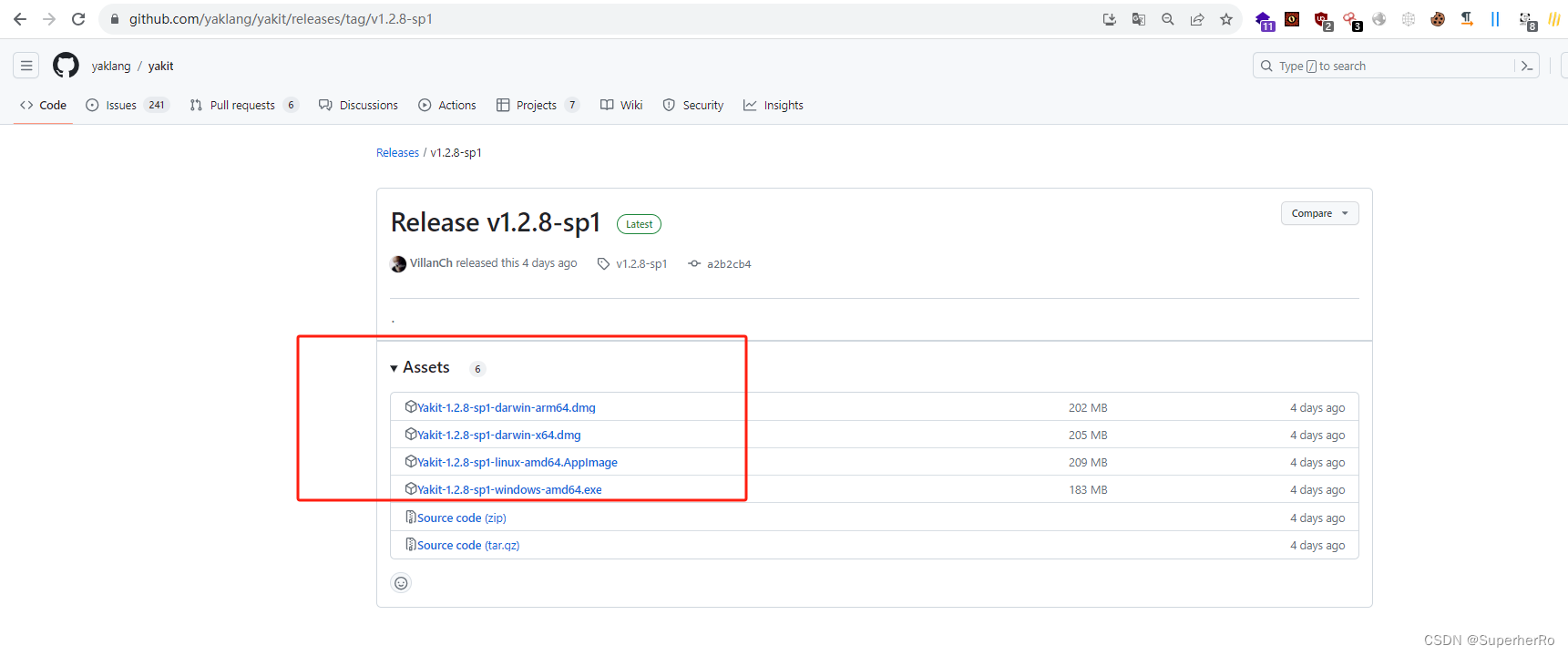Image resolution: width=1568 pixels, height=656 pixels.
Task: Reload the current page
Action: tap(78, 19)
